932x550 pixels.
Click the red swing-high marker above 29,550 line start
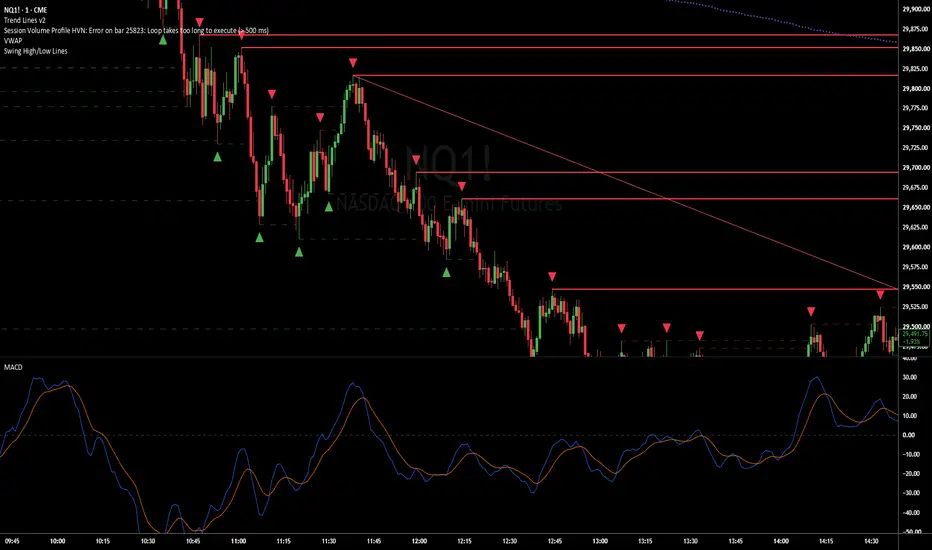point(552,276)
